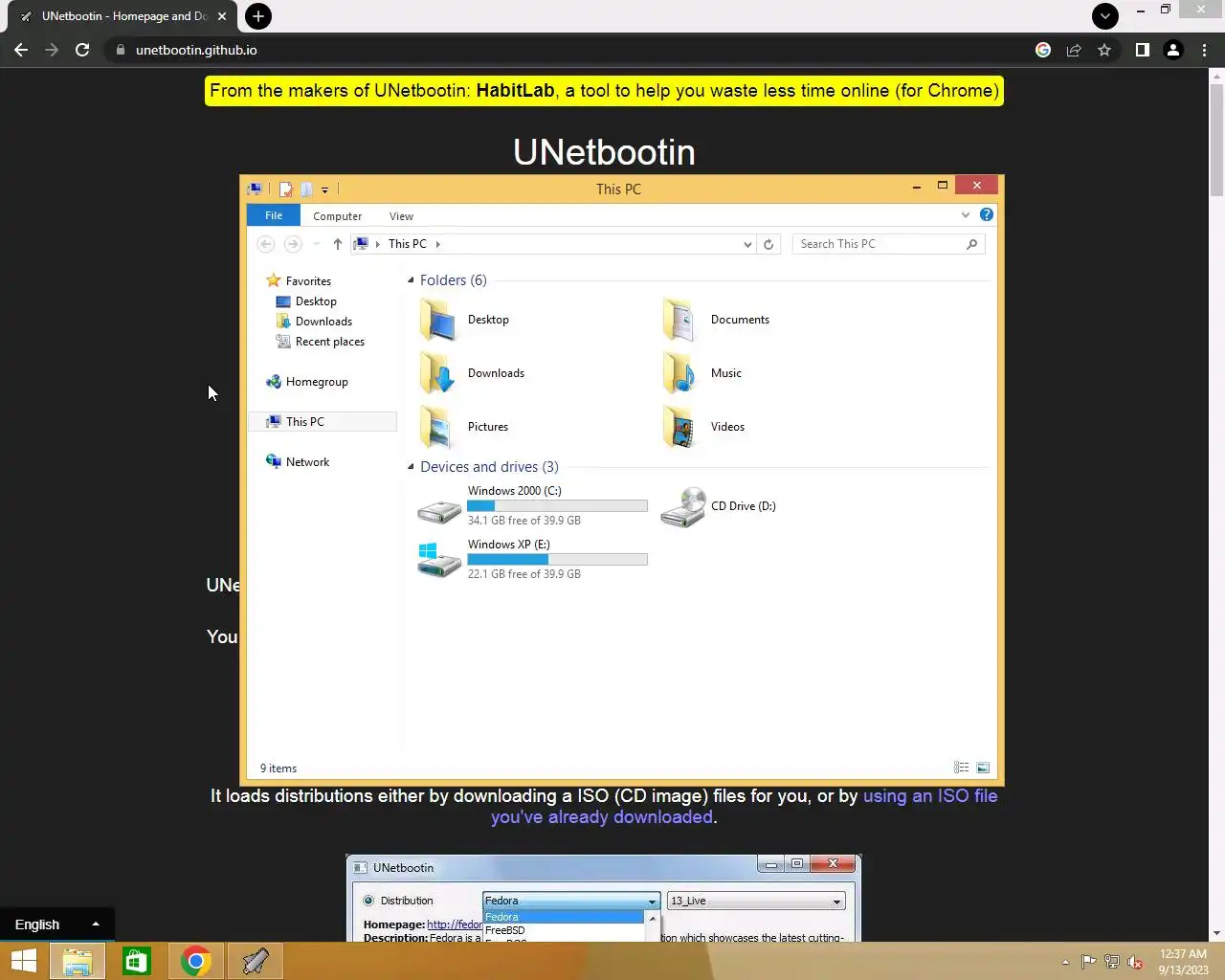The height and width of the screenshot is (980, 1225).
Task: Open the Documents folder icon
Action: click(x=680, y=320)
